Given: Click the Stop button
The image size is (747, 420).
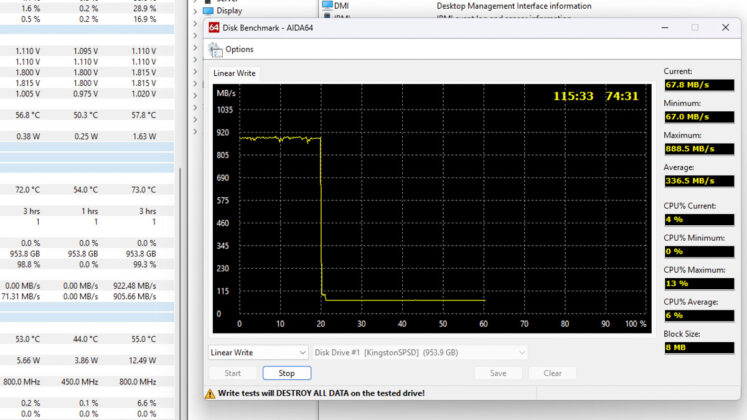Looking at the screenshot, I should (x=287, y=373).
